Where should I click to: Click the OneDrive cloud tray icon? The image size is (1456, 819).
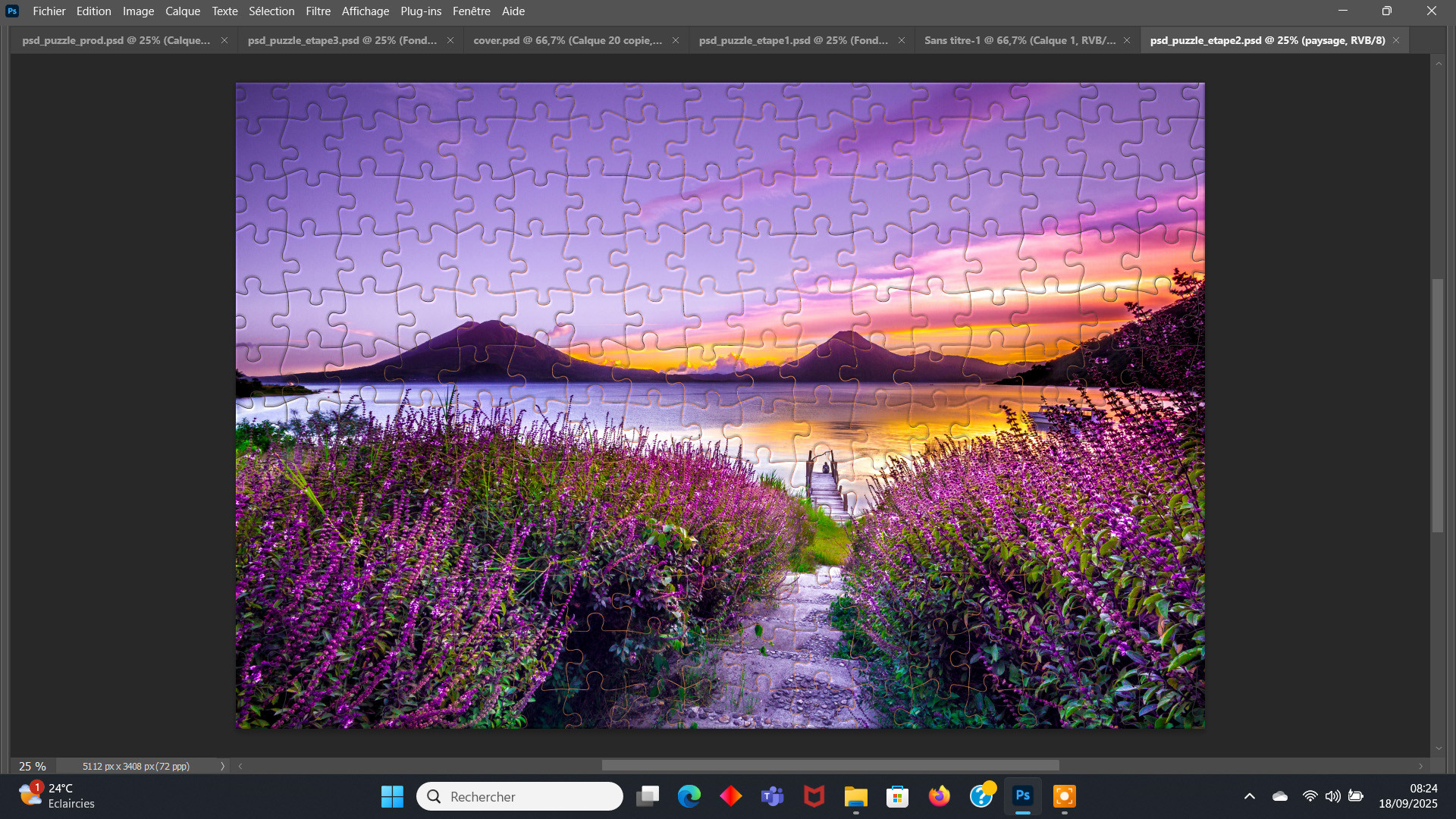point(1280,796)
